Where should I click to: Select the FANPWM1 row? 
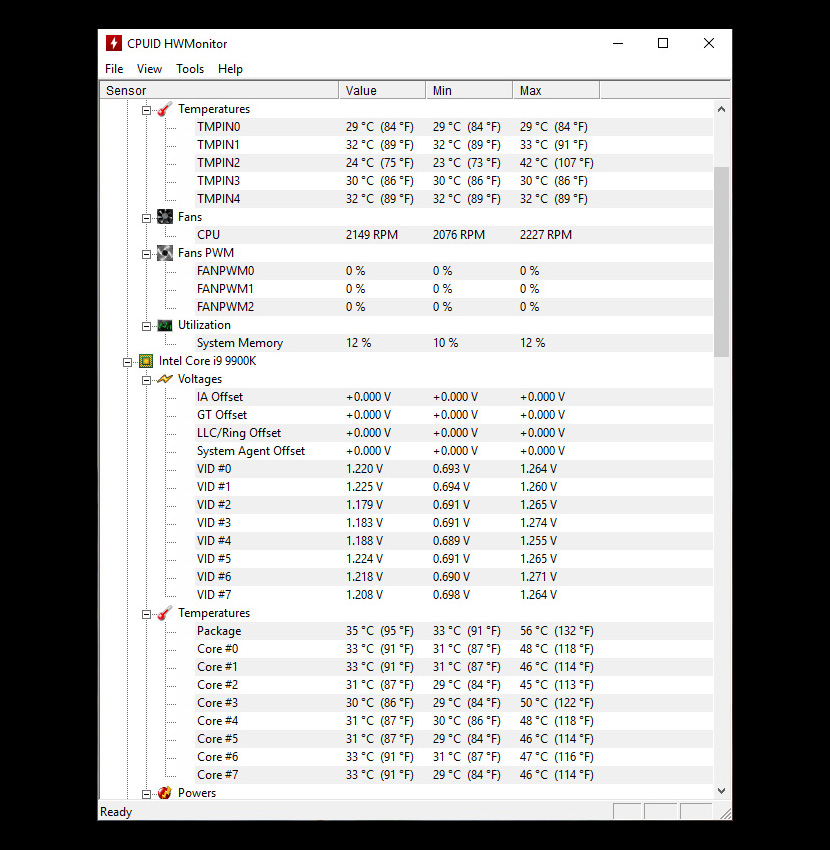coord(453,289)
